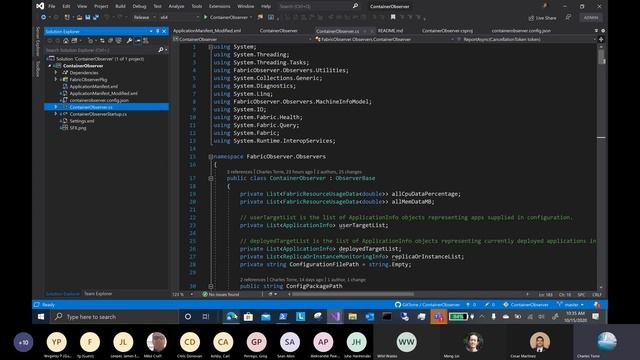This screenshot has width=640, height=360.
Task: Open File Explorer from taskbar
Action: pos(353,317)
